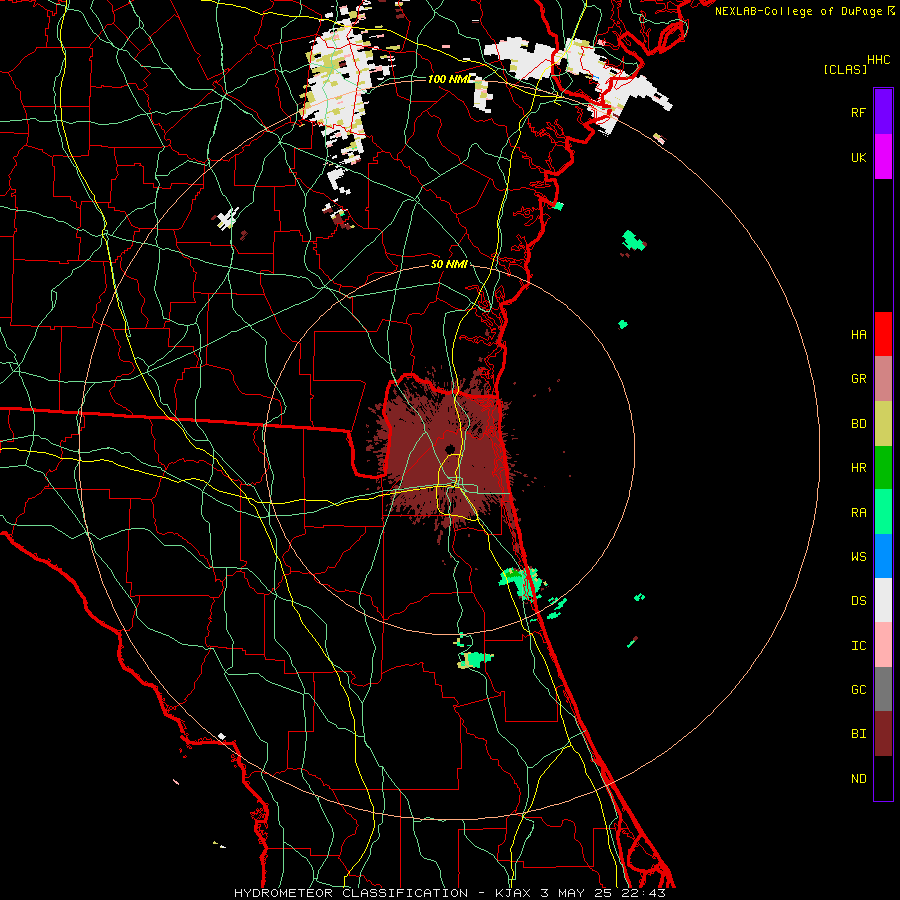Click the HR dark green legend swatch
The height and width of the screenshot is (900, 900).
coord(883,468)
